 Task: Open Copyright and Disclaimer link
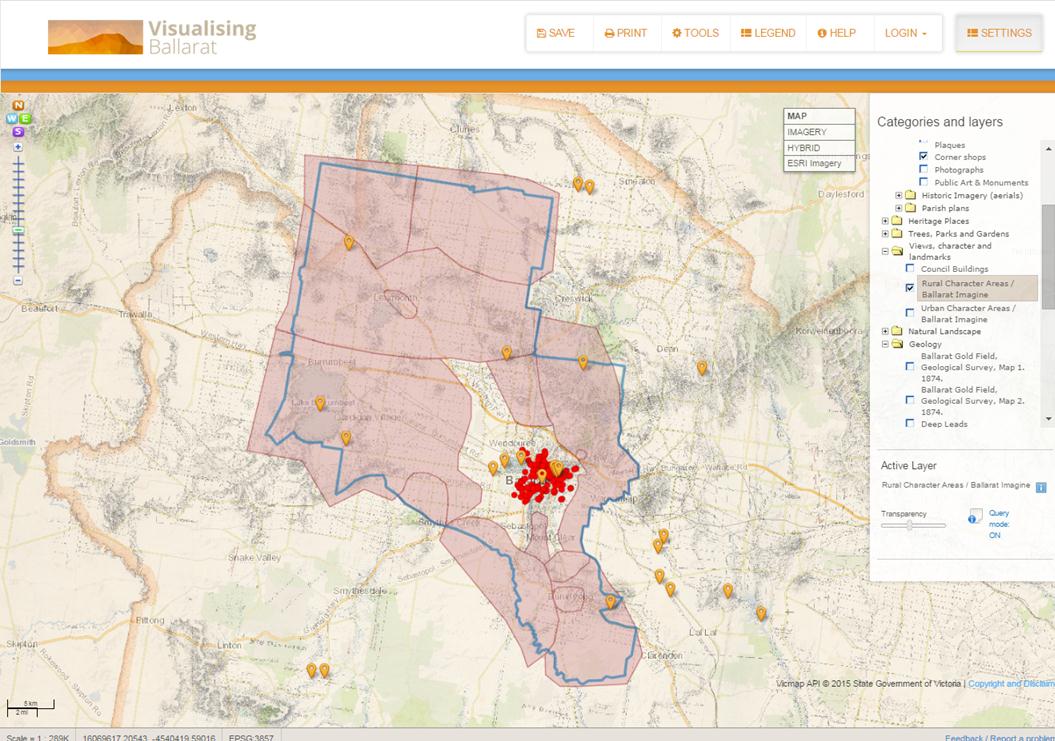coord(1011,683)
